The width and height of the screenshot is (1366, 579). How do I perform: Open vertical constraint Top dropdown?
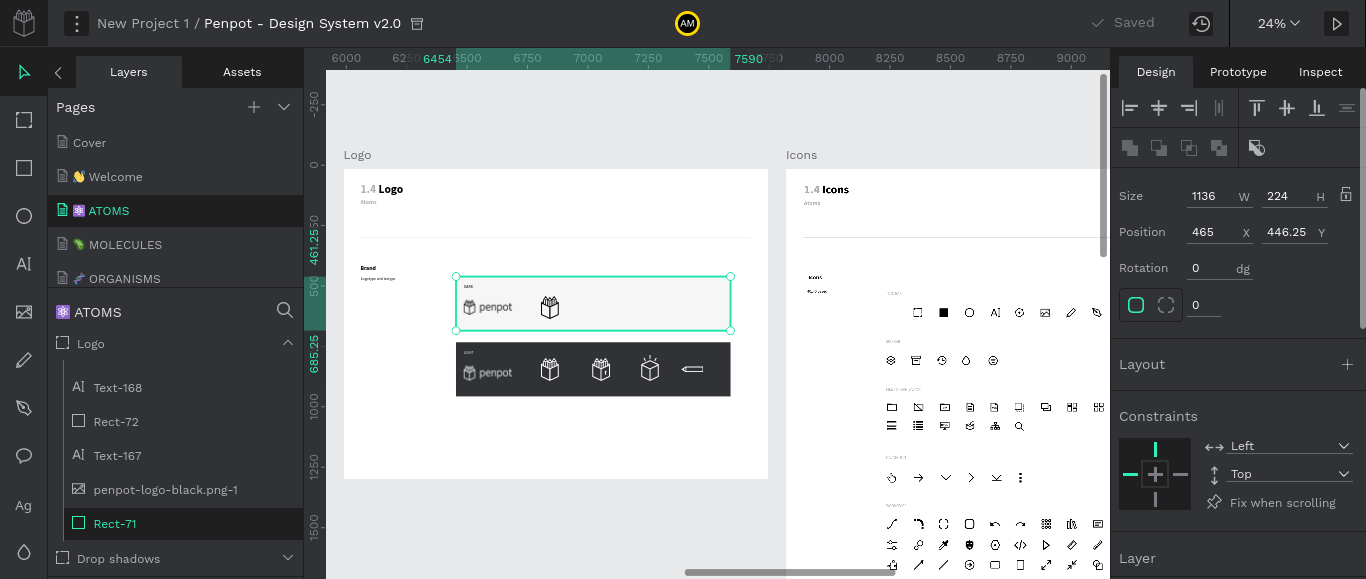coord(1290,474)
